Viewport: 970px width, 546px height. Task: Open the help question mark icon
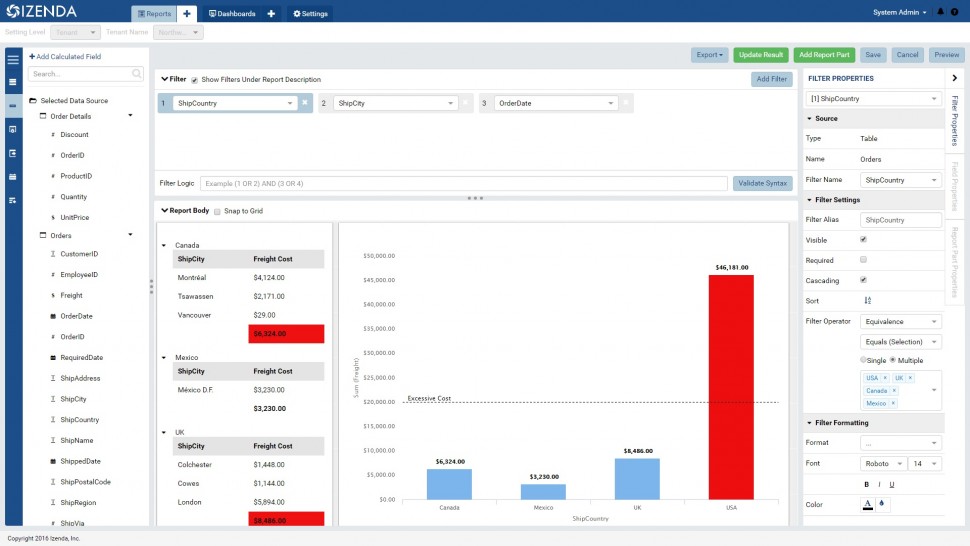(x=955, y=12)
